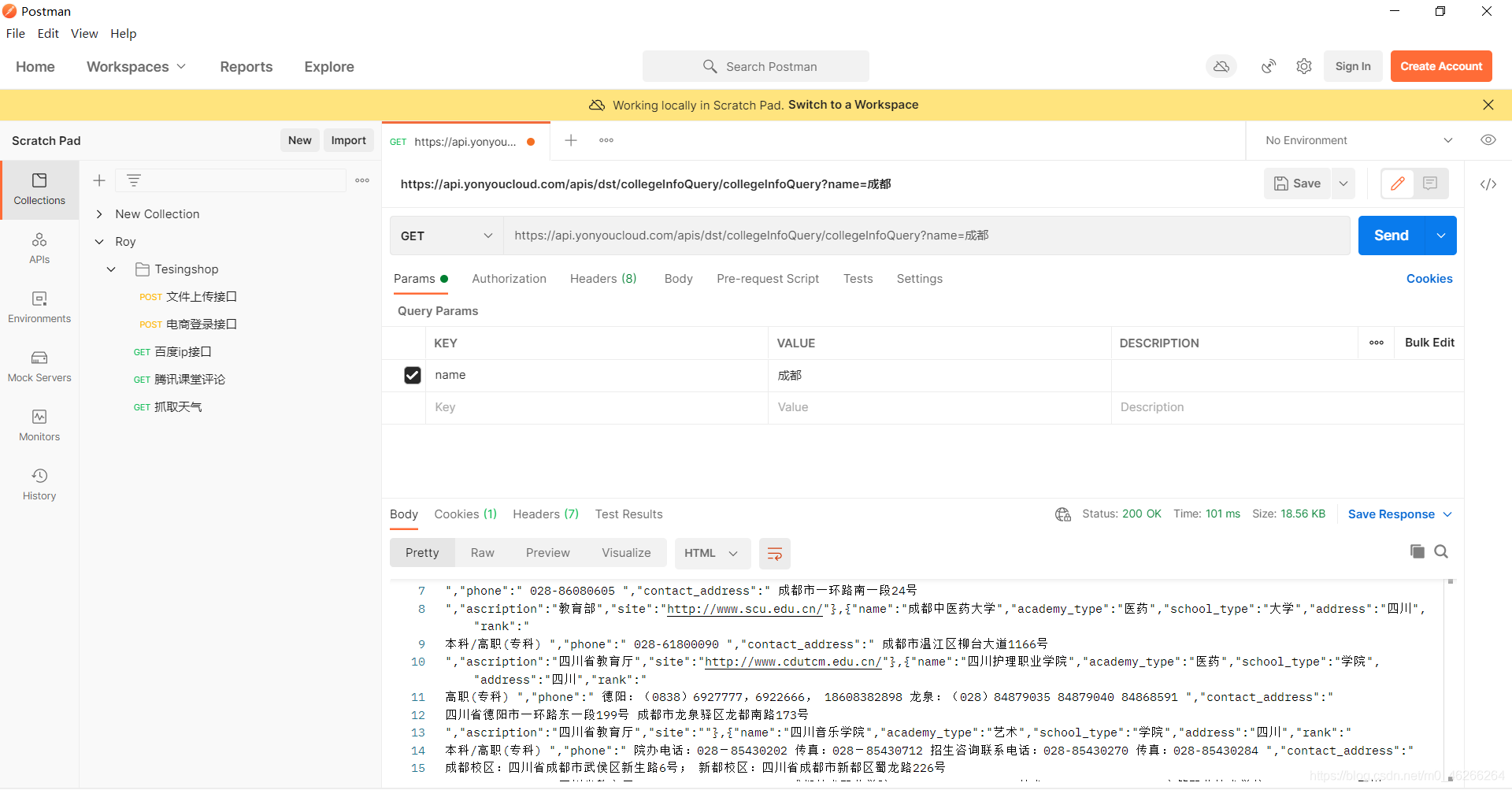Click the cloud offline sync icon in header
Viewport: 1512px width, 790px height.
(x=1221, y=66)
